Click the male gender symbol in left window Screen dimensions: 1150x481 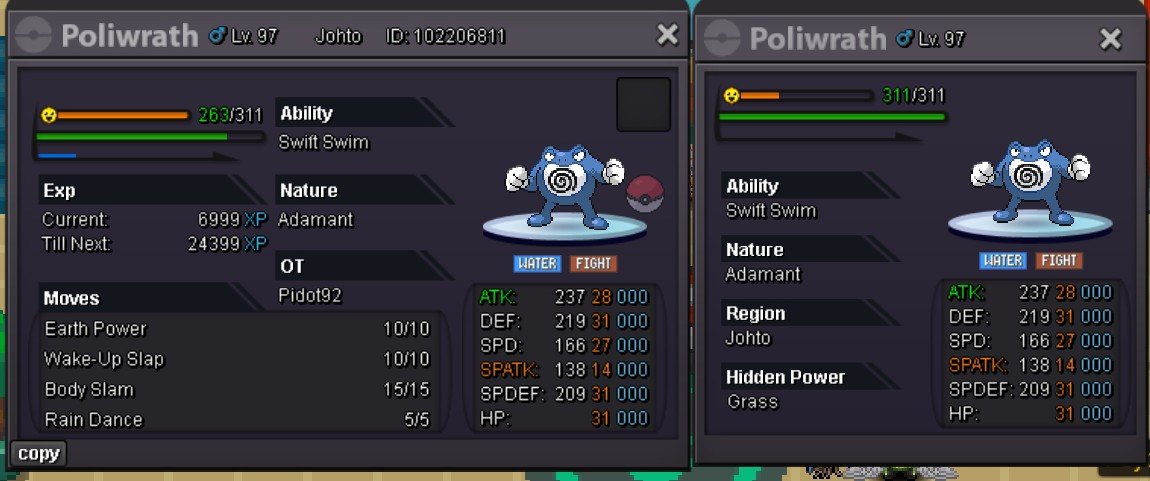click(x=217, y=35)
